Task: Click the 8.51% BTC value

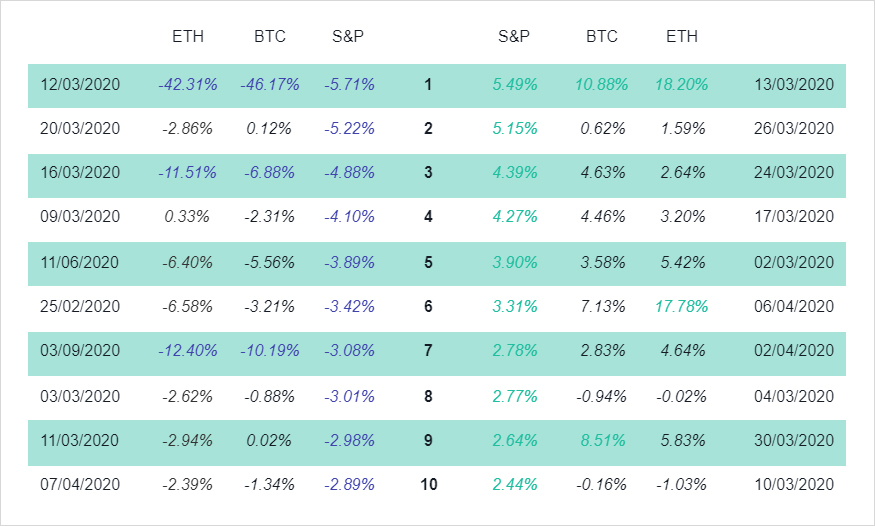Action: (x=603, y=441)
